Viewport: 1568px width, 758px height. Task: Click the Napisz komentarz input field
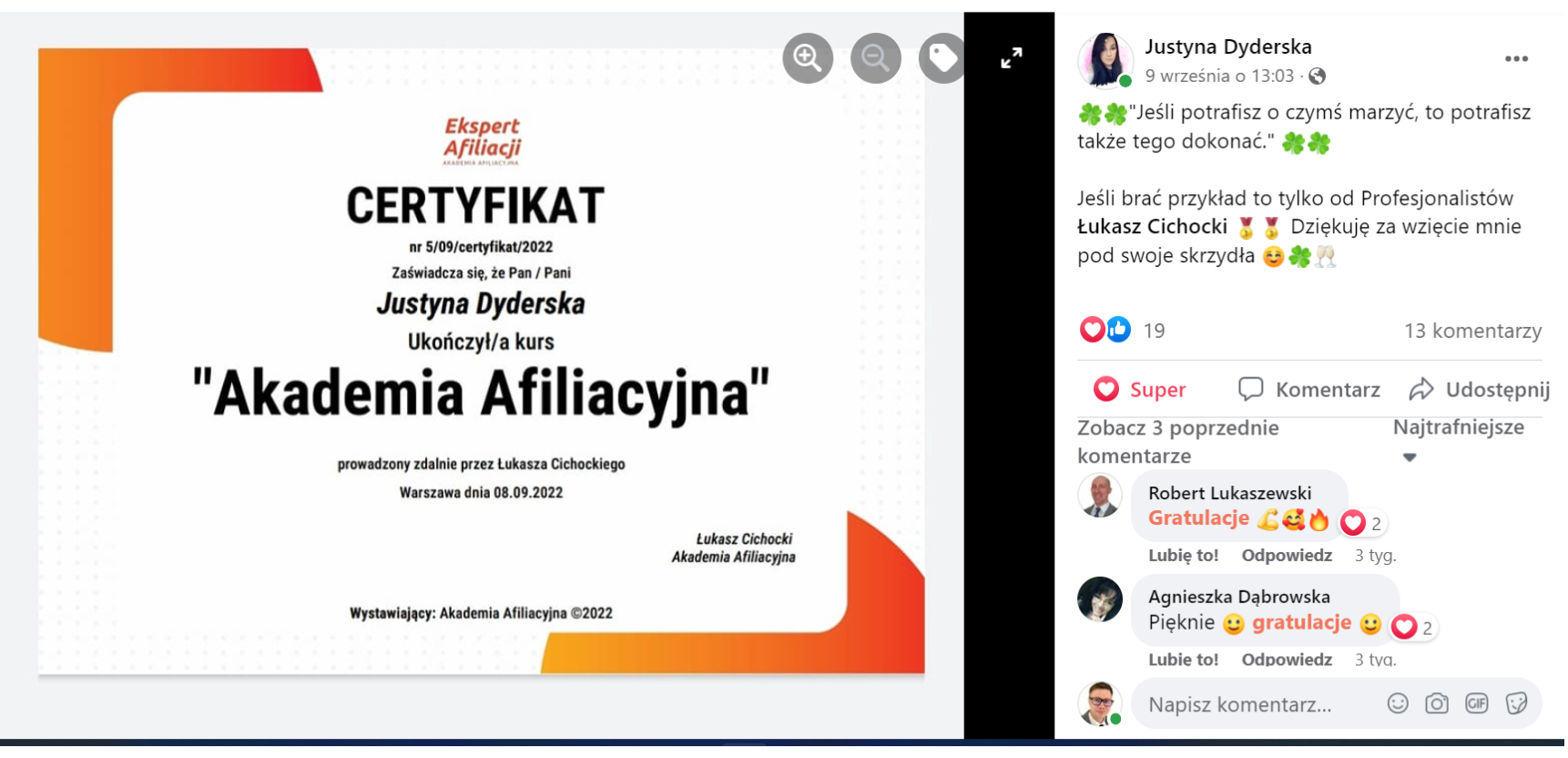[1257, 704]
